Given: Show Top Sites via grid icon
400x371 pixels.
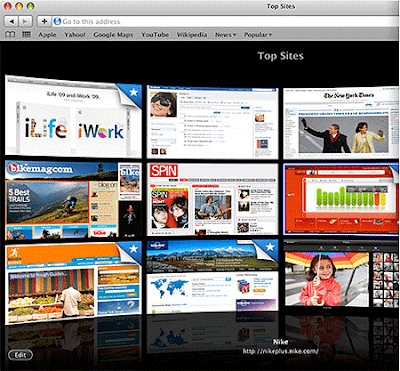Looking at the screenshot, I should pyautogui.click(x=26, y=34).
